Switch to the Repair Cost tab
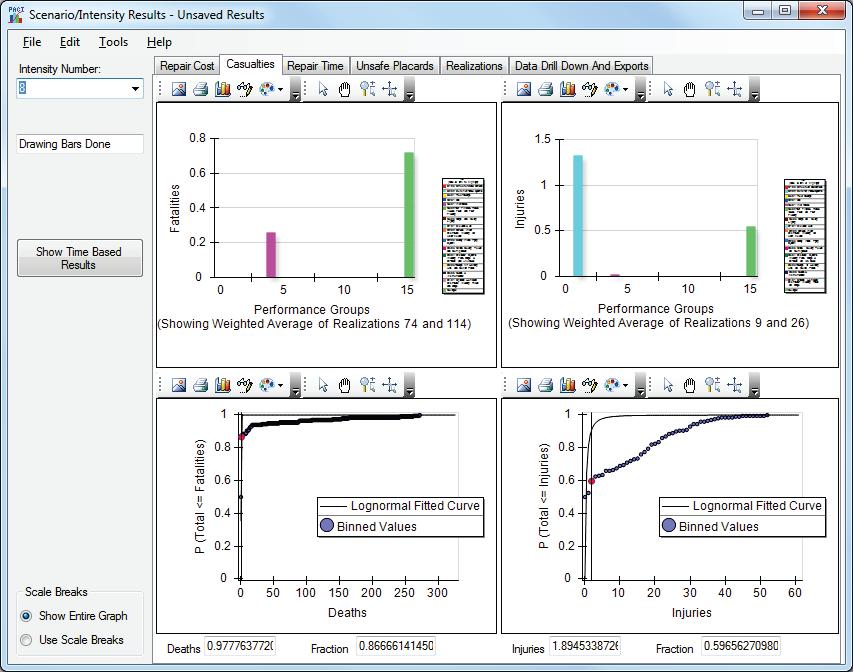 (187, 66)
